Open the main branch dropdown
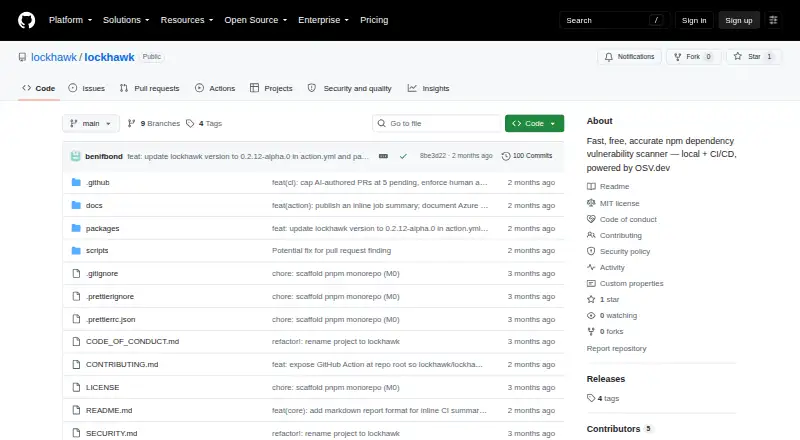Image resolution: width=800 pixels, height=440 pixels. point(91,124)
